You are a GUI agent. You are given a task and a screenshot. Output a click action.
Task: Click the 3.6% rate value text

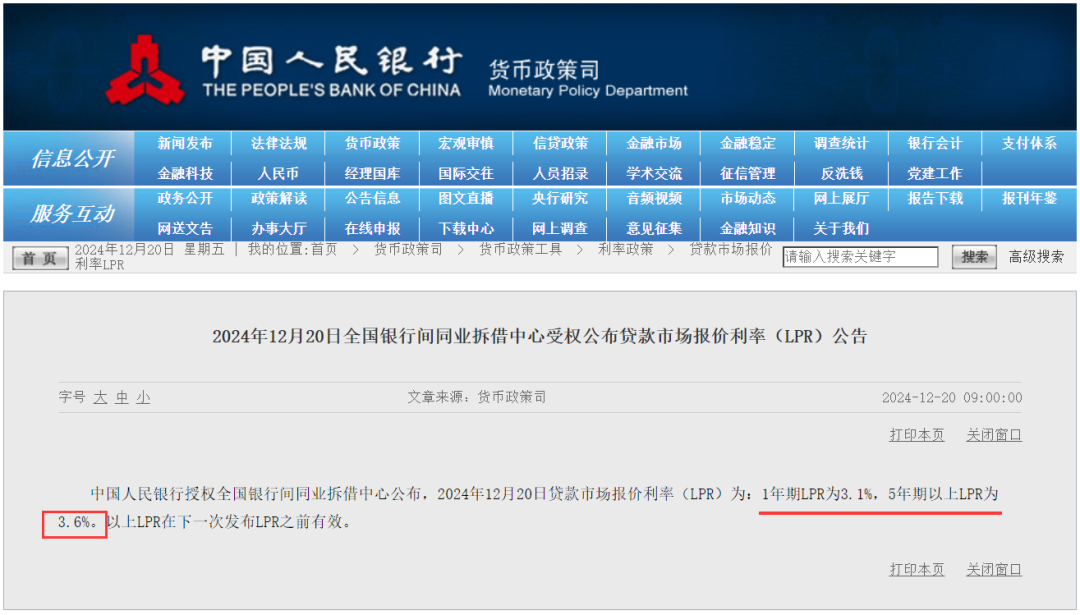click(74, 522)
